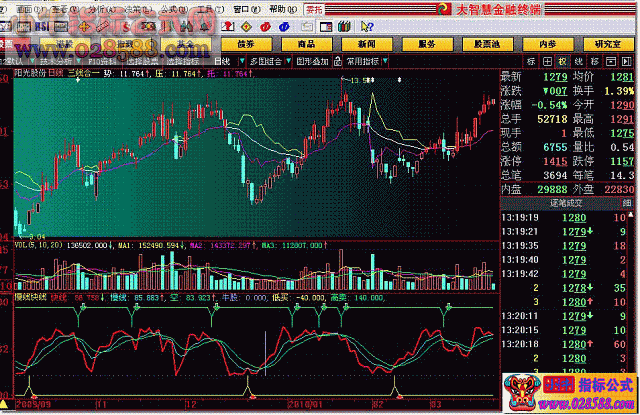
Task: Open the 公式 menu
Action: pyautogui.click(x=170, y=9)
